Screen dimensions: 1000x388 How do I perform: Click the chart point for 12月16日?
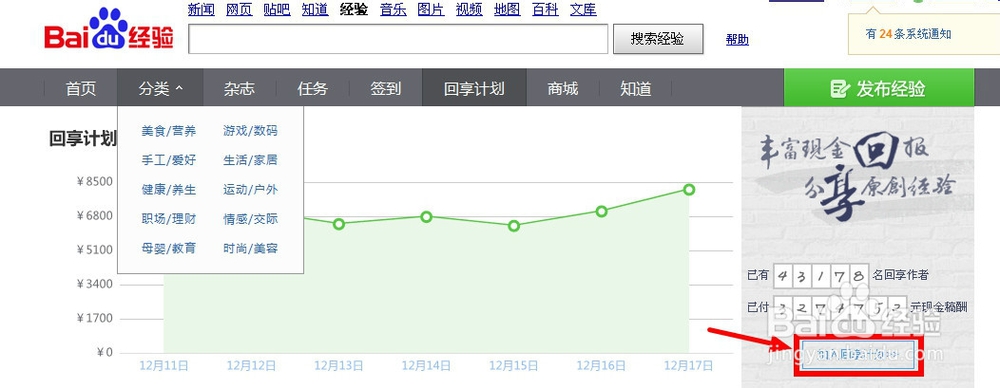pos(601,211)
